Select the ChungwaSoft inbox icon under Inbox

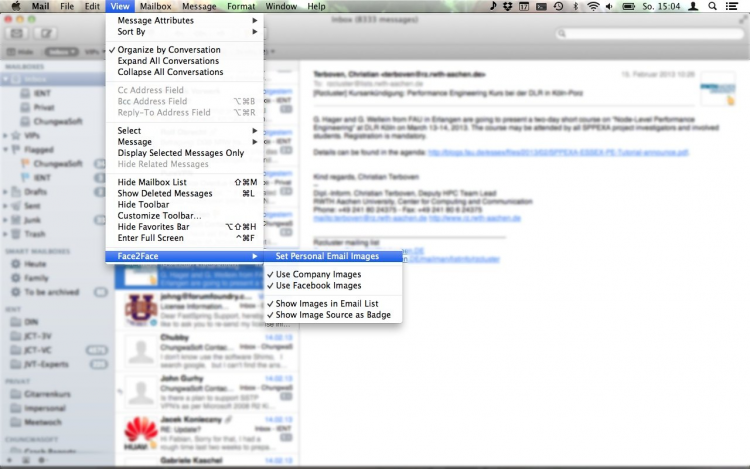(x=25, y=121)
